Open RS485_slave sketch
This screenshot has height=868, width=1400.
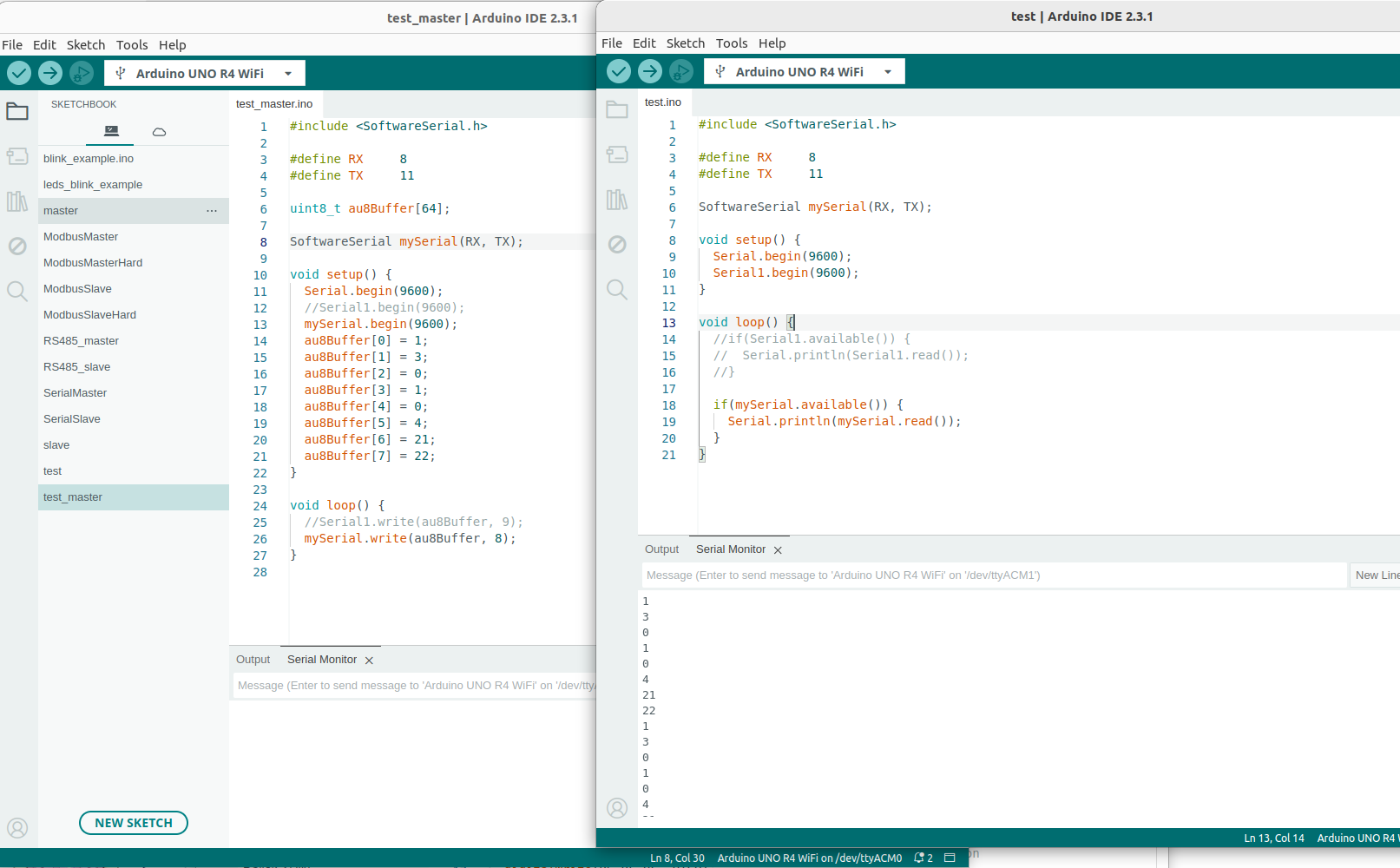pos(134,367)
